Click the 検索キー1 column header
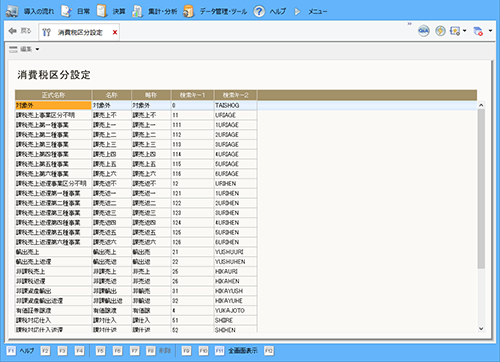500x362 pixels. [x=192, y=95]
